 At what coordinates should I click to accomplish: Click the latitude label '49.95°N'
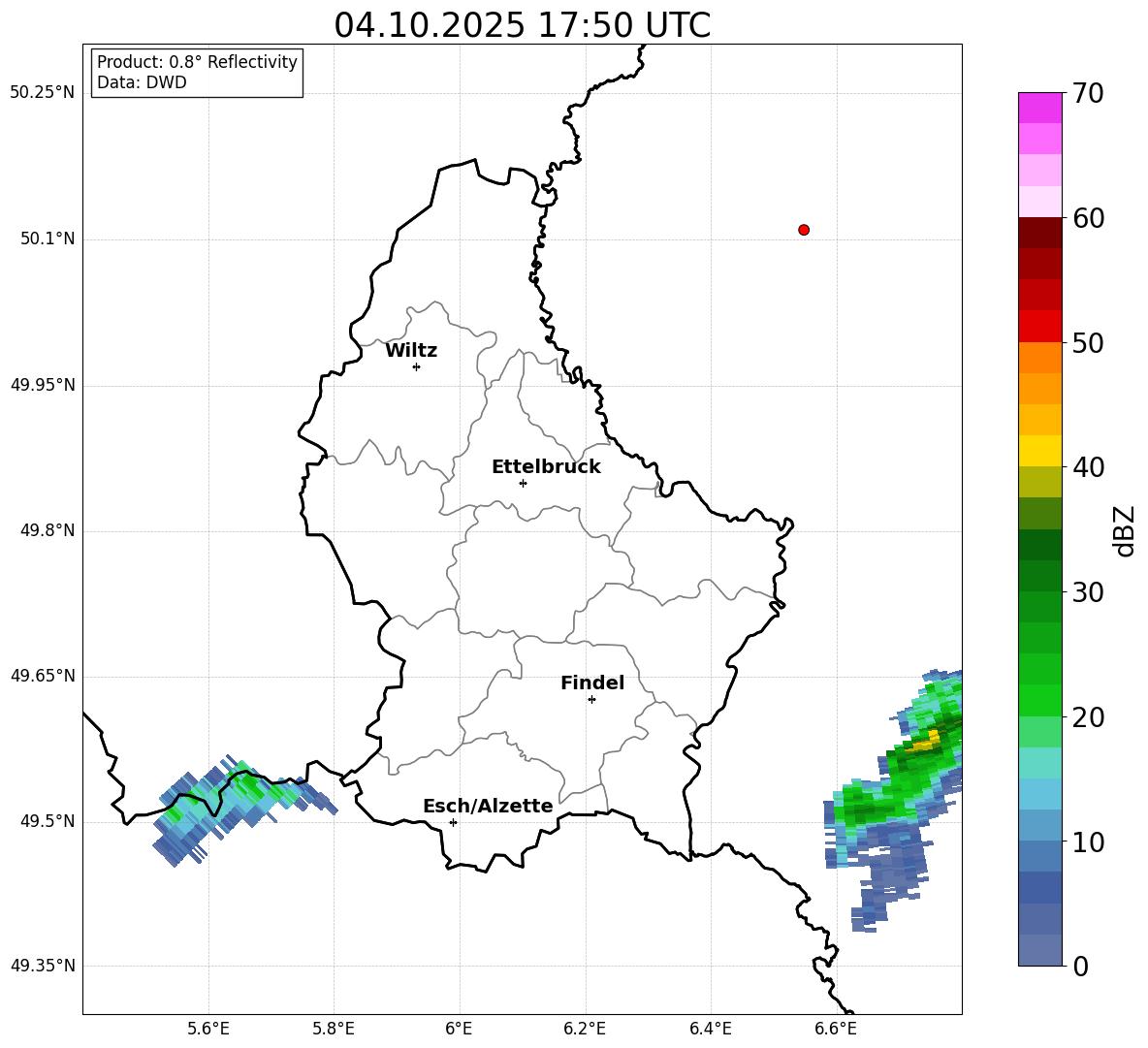(43, 384)
